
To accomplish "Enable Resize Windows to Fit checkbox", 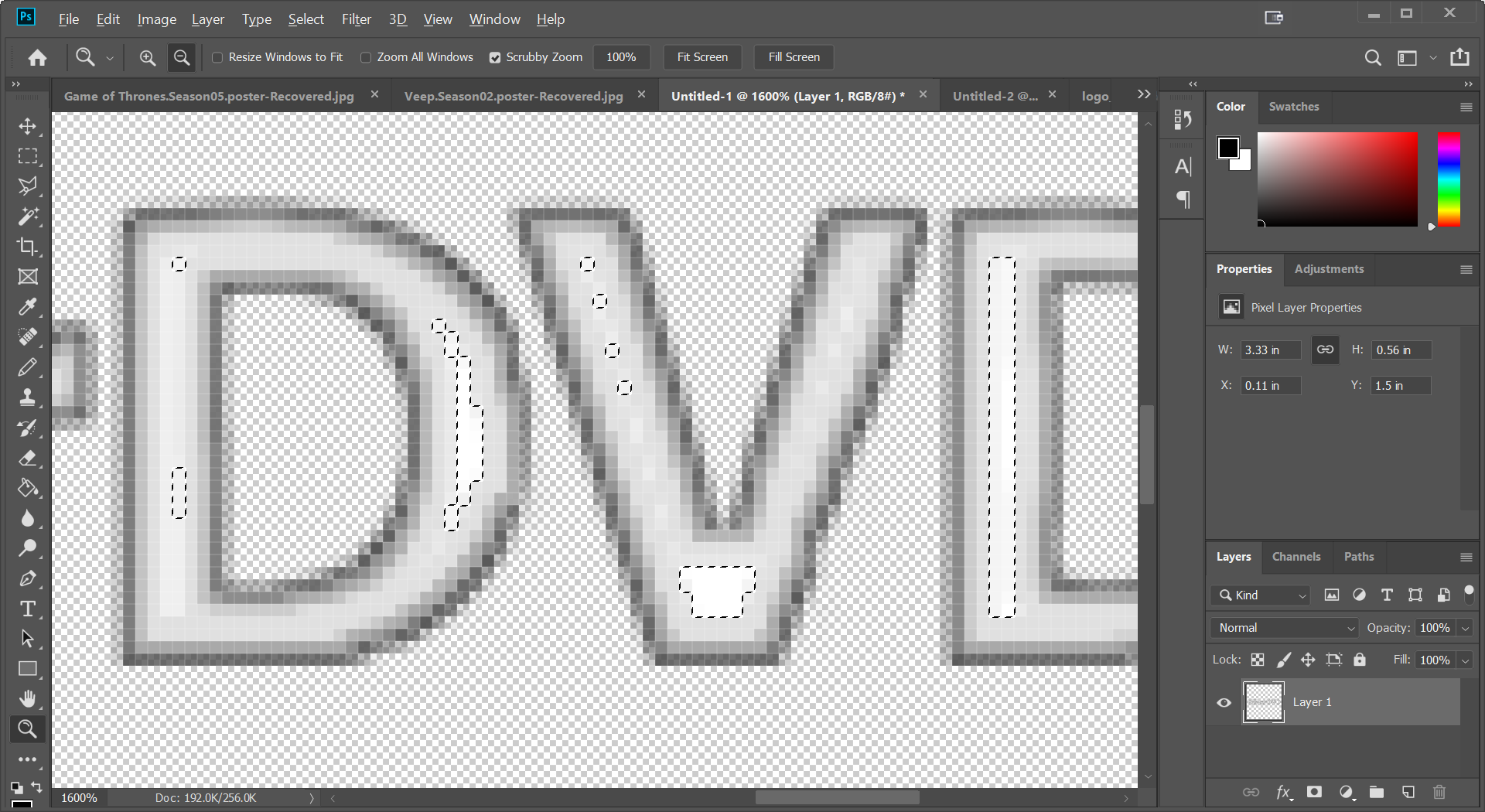I will [x=217, y=57].
